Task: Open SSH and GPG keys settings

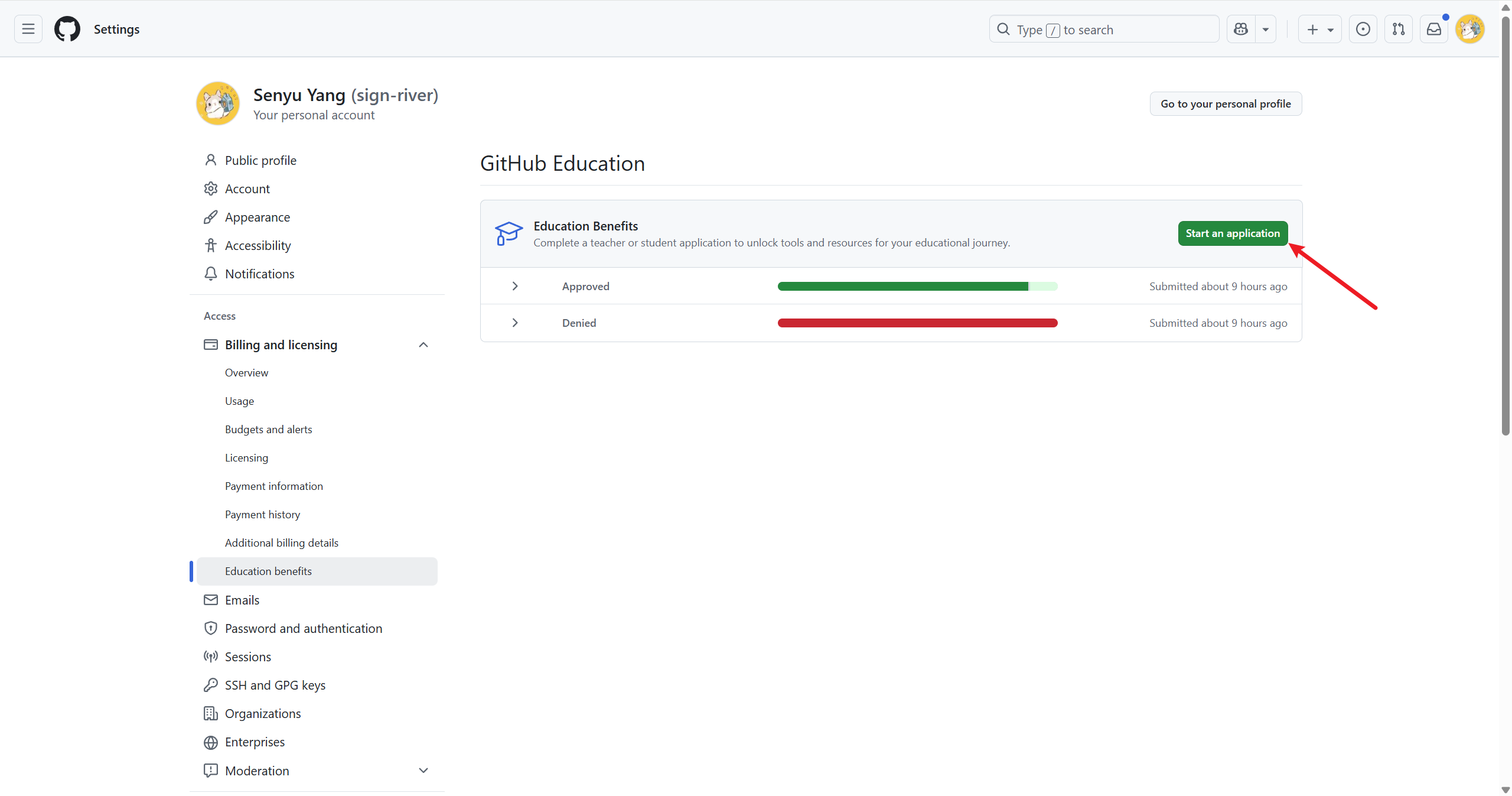Action: click(x=275, y=685)
